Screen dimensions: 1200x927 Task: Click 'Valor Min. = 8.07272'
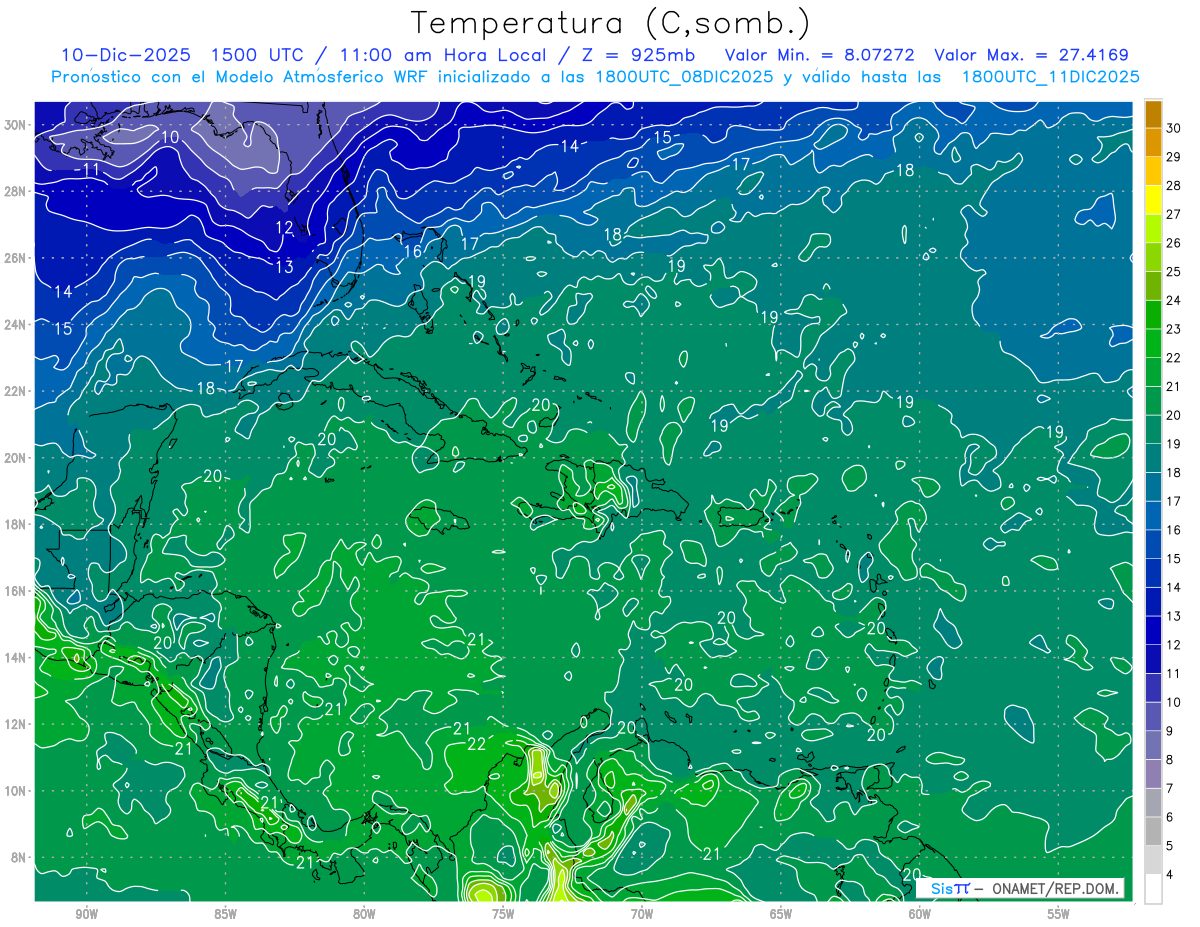point(821,55)
